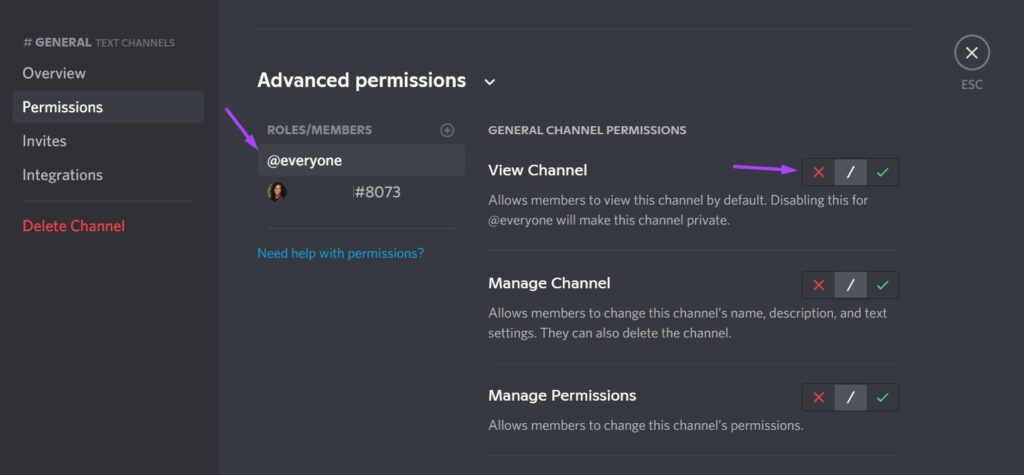Close settings with the ESC X button
Image resolution: width=1024 pixels, height=475 pixels.
971,53
